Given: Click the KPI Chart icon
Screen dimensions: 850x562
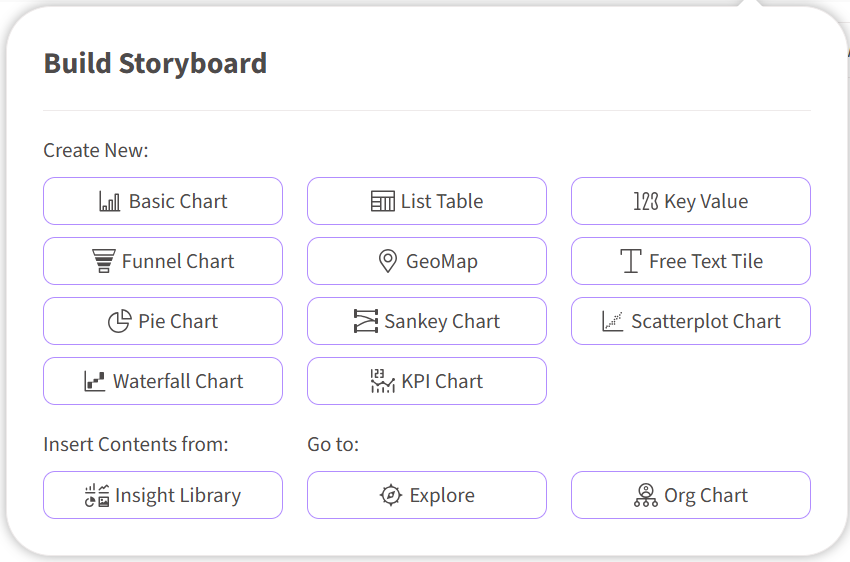Looking at the screenshot, I should 382,381.
